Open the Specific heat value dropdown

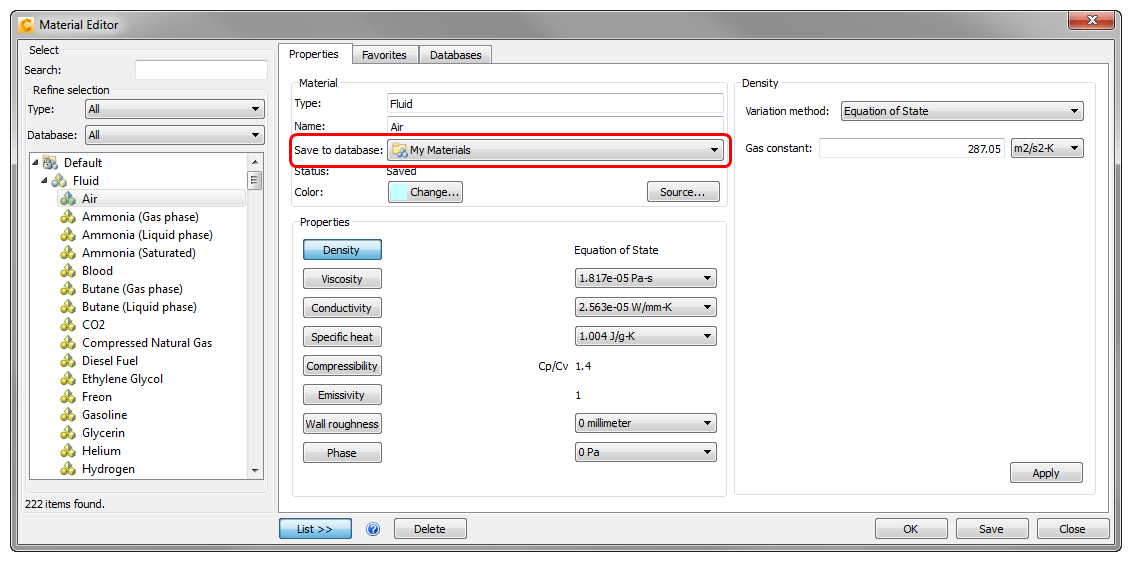pyautogui.click(x=645, y=337)
